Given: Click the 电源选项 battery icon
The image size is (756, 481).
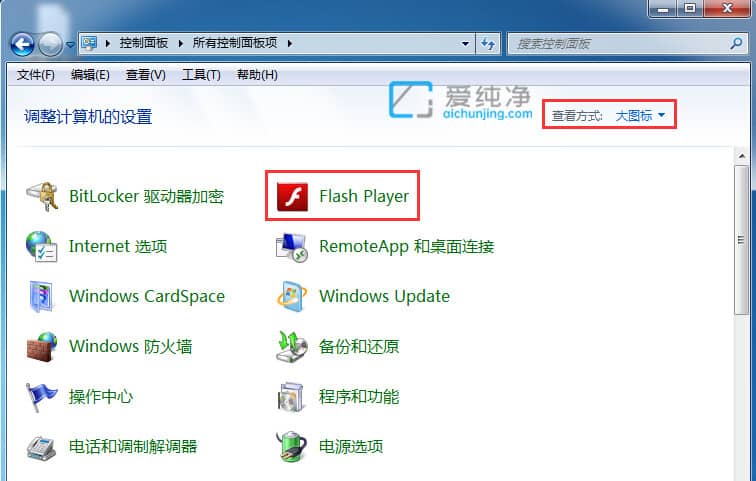Looking at the screenshot, I should [292, 446].
